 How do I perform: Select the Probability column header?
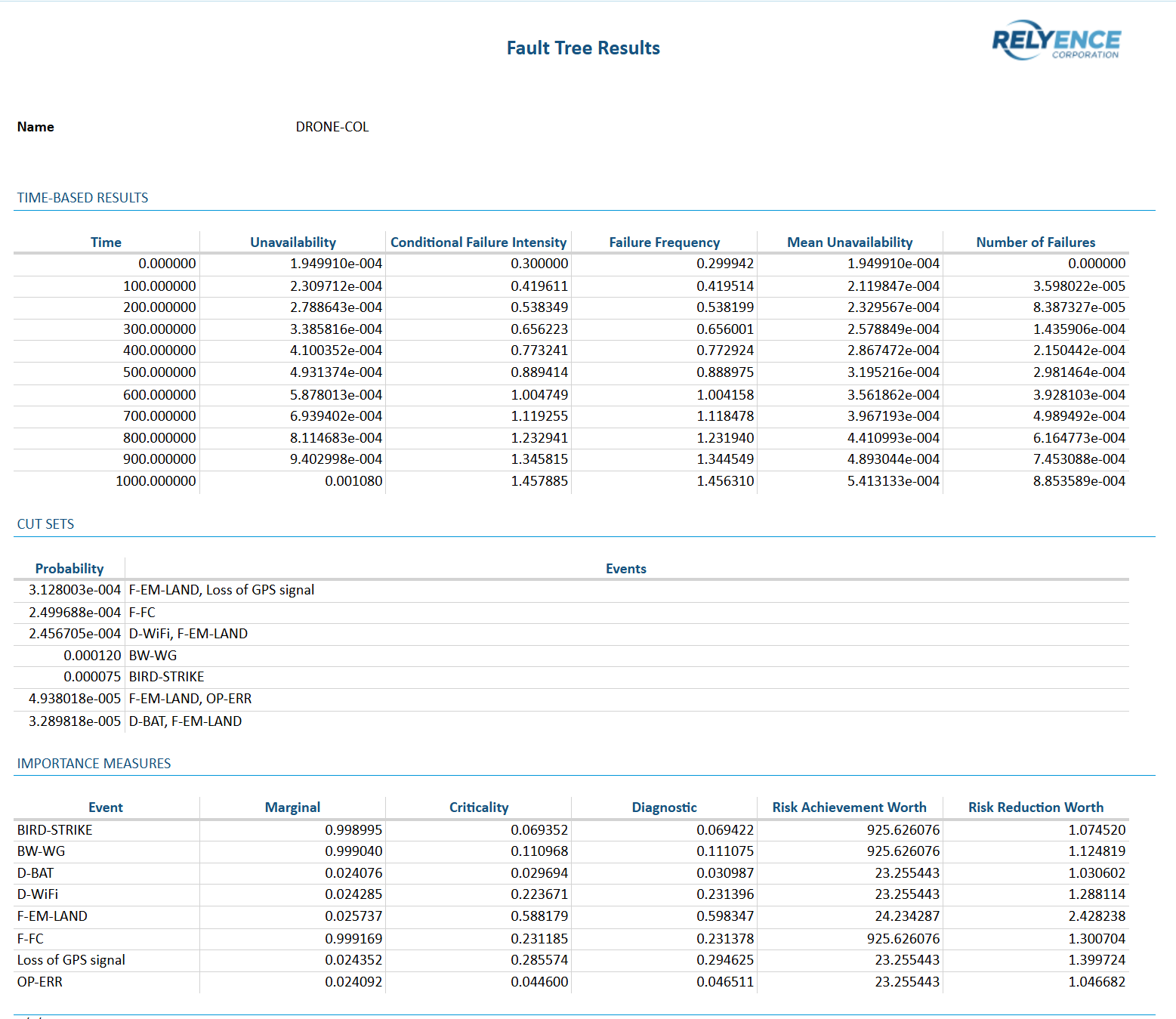(x=69, y=568)
